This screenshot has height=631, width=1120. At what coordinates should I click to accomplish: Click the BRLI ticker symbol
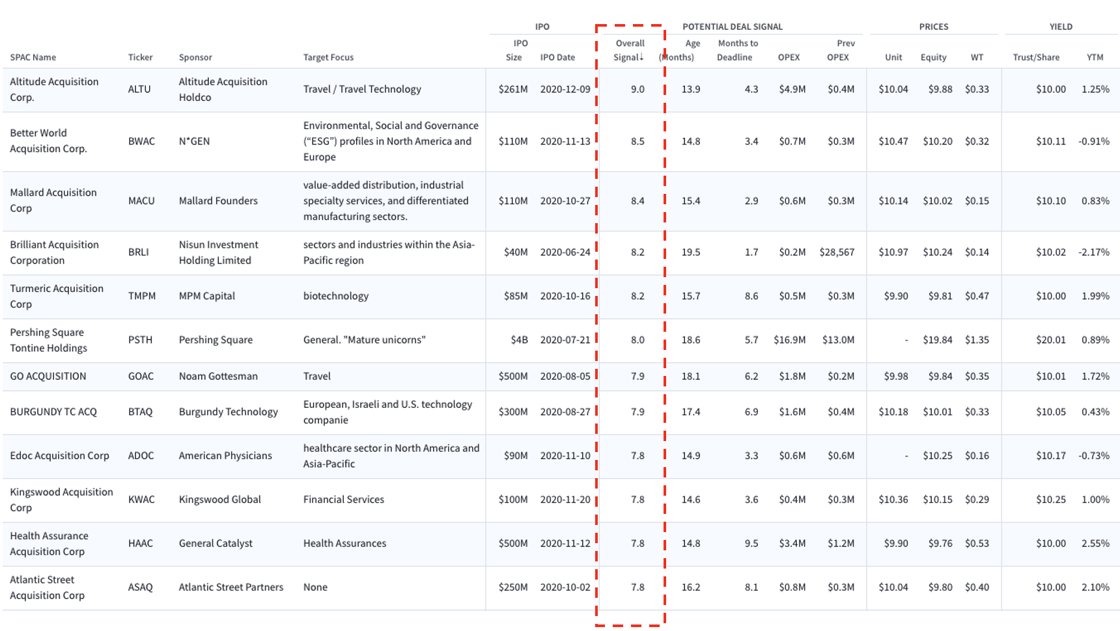click(x=138, y=252)
